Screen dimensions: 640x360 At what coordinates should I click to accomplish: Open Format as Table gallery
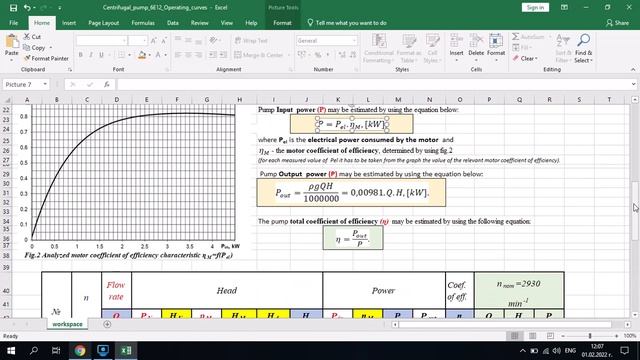[x=409, y=49]
